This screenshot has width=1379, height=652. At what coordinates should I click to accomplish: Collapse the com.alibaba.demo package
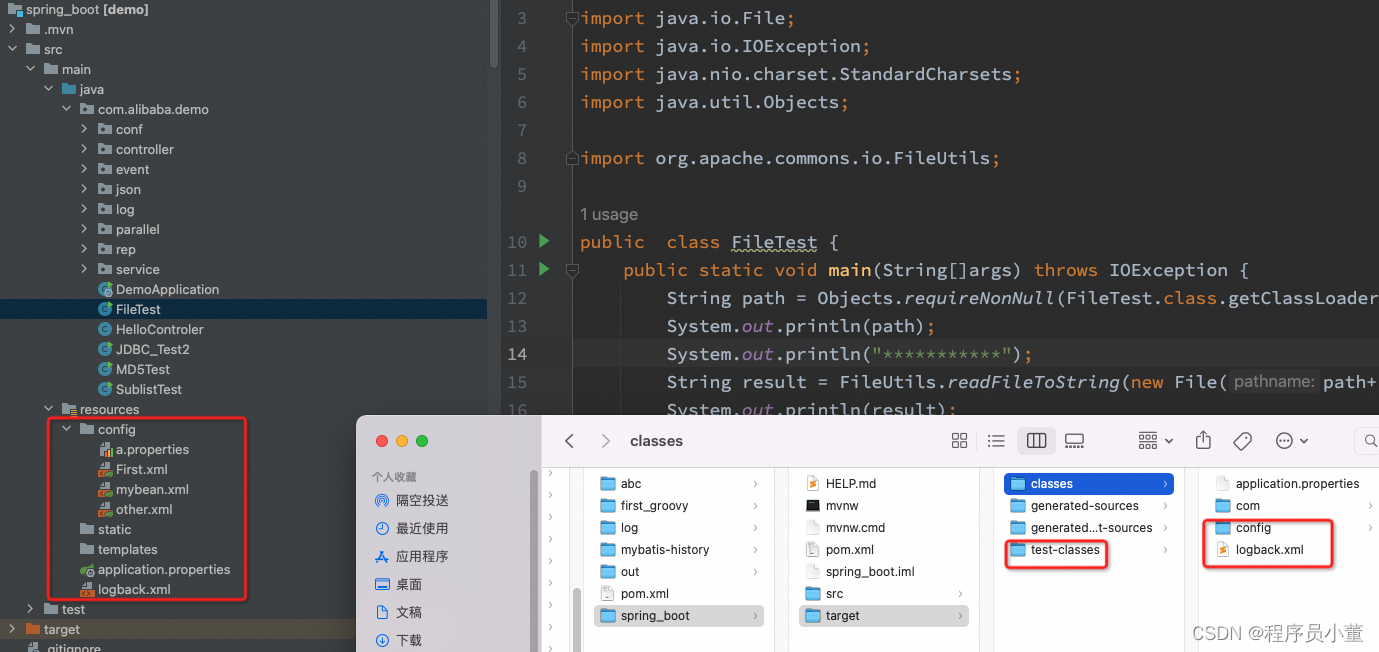pos(66,109)
